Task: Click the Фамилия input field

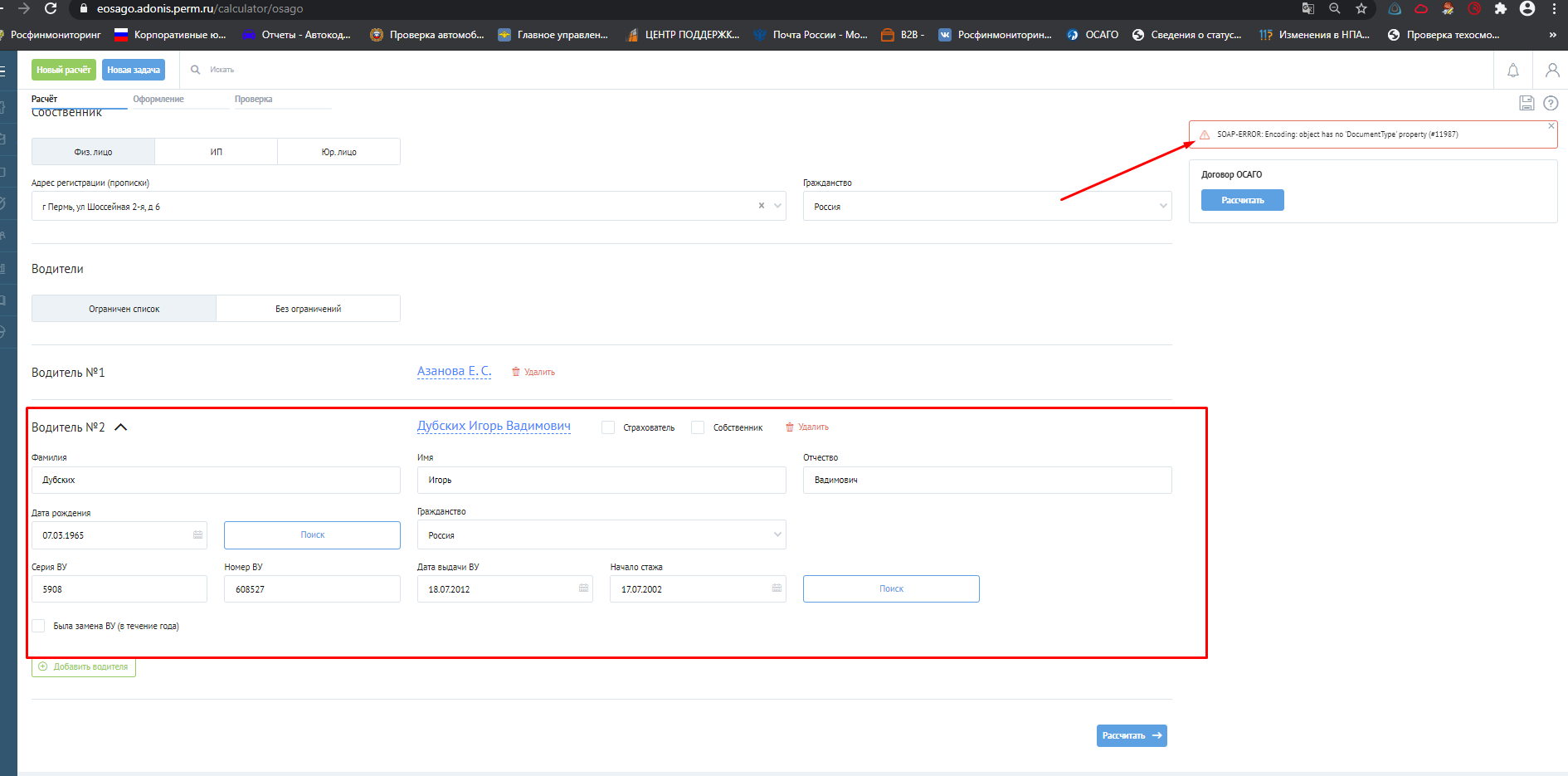Action: 216,480
